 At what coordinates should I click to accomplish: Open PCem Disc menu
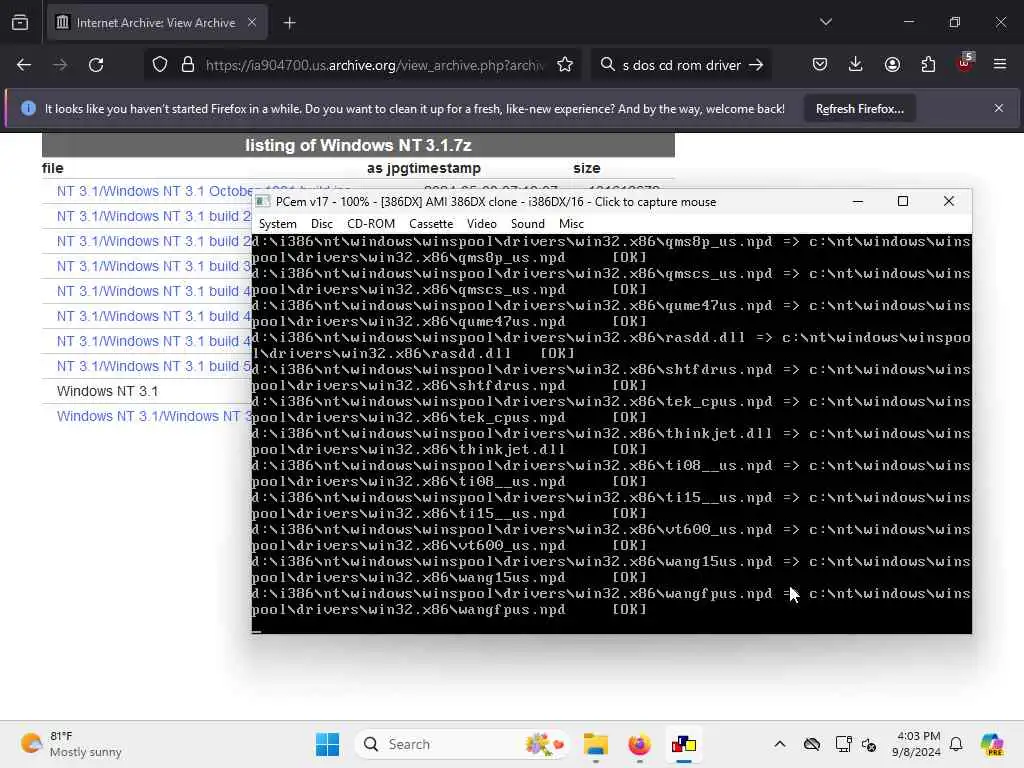(x=321, y=224)
